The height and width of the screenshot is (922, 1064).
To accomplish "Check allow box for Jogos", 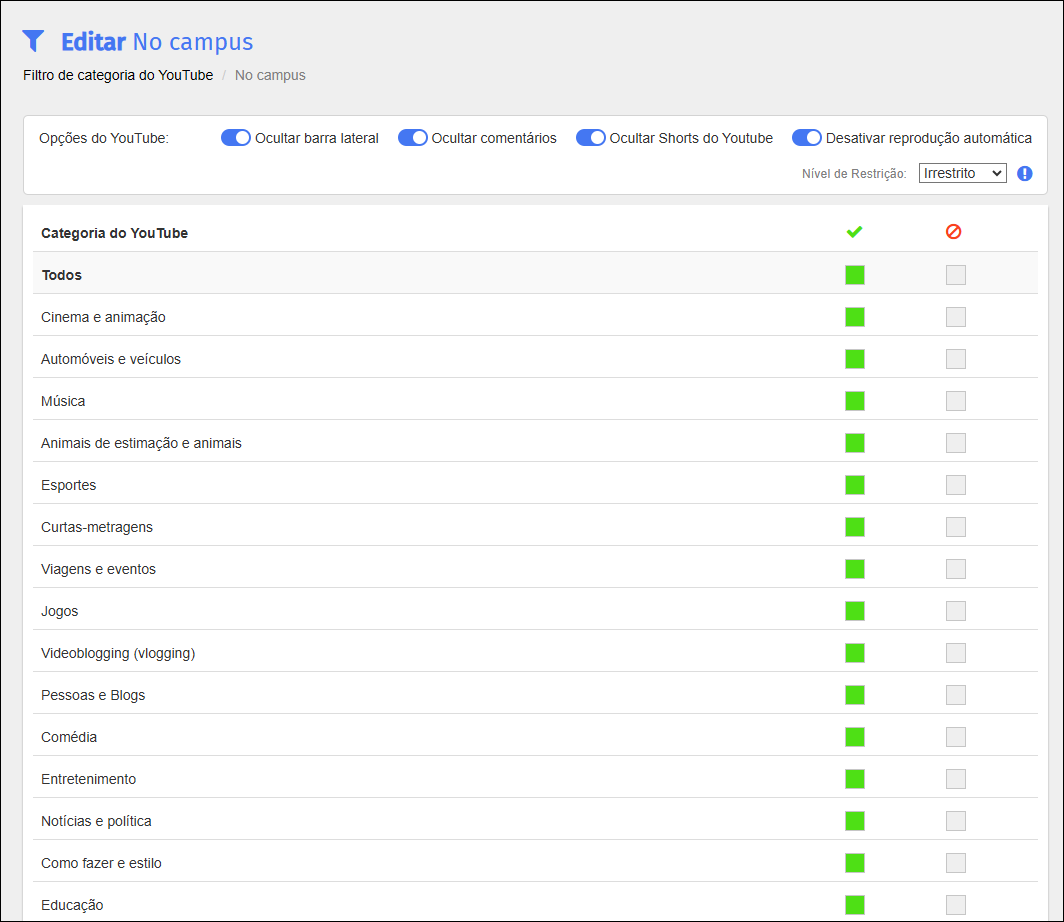I will pyautogui.click(x=855, y=611).
